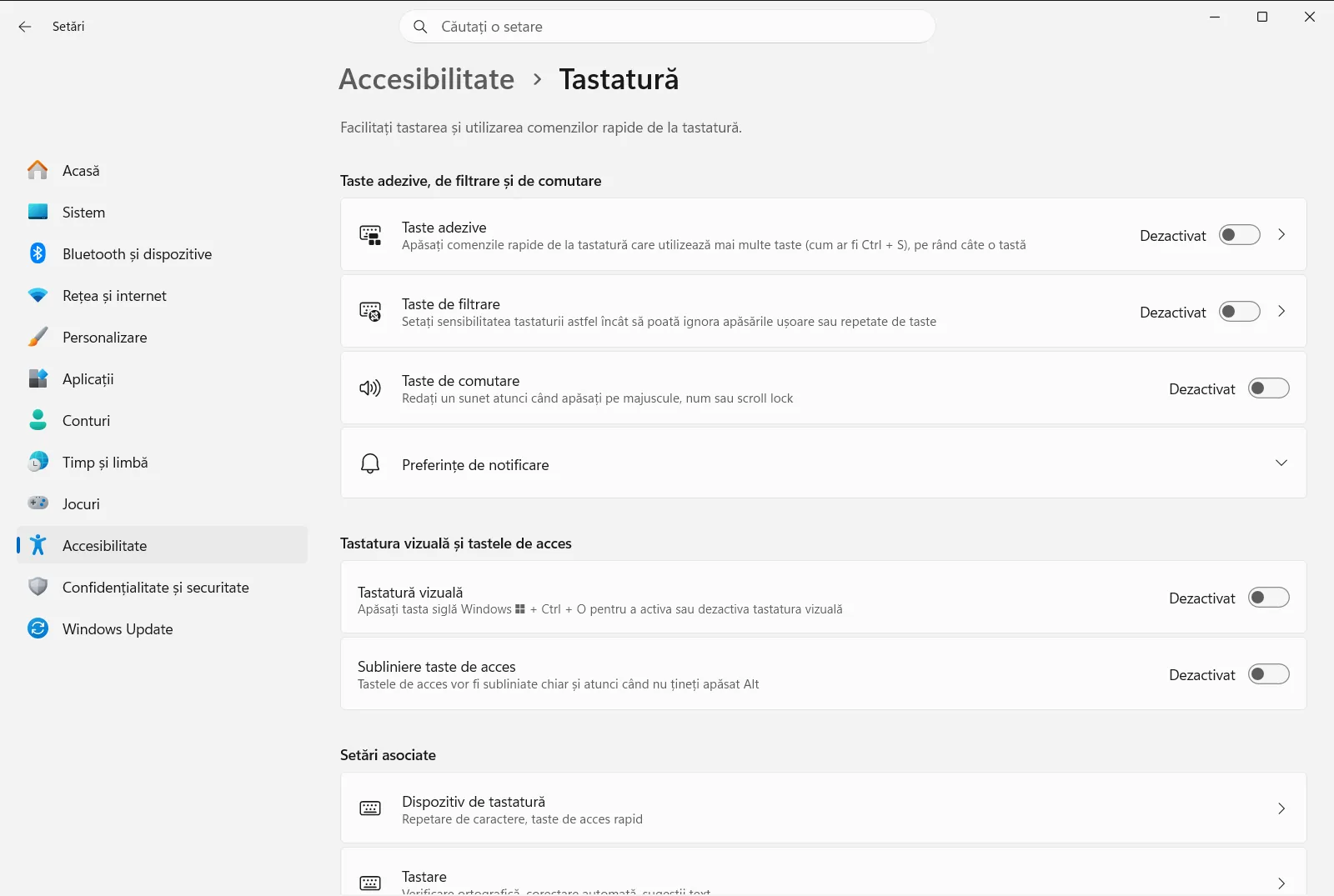This screenshot has height=896, width=1334.
Task: Open Windows Update section
Action: click(162, 628)
